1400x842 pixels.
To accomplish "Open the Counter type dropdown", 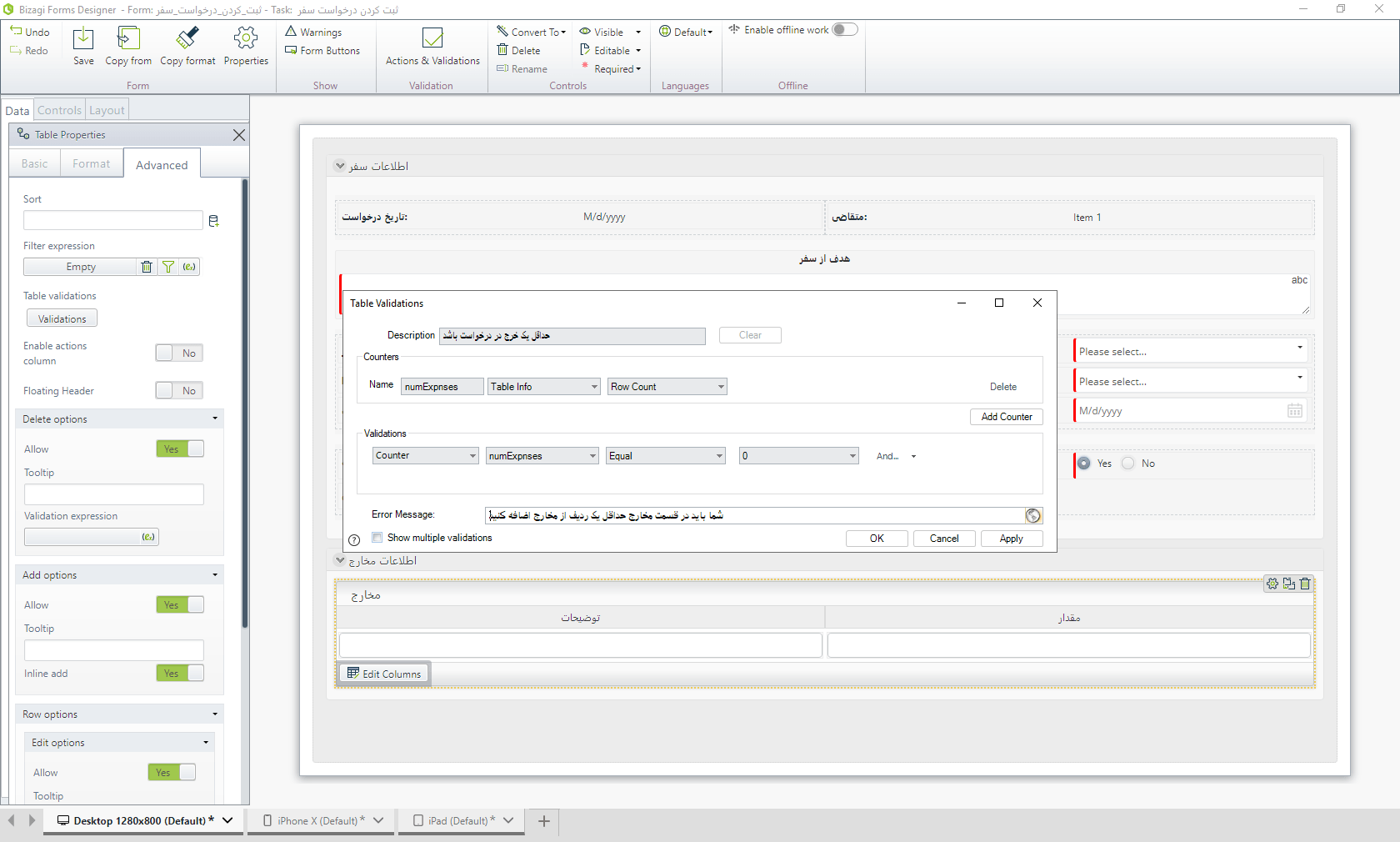I will (x=426, y=455).
